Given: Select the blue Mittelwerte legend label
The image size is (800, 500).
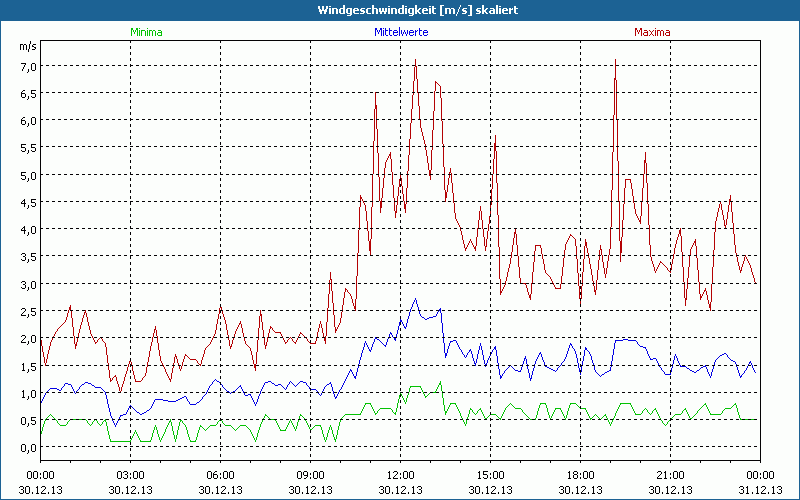Looking at the screenshot, I should (400, 32).
